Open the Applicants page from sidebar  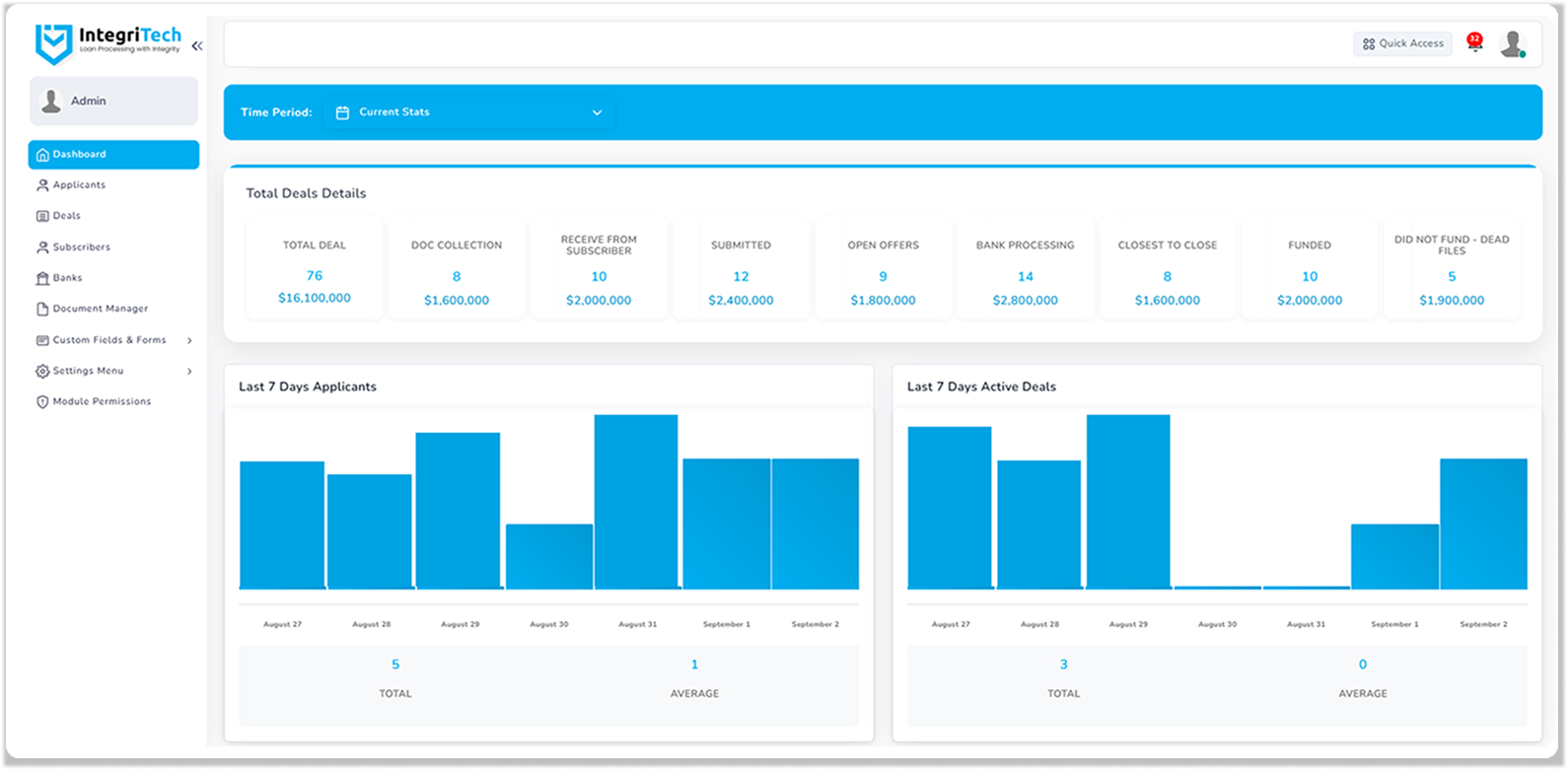click(79, 185)
